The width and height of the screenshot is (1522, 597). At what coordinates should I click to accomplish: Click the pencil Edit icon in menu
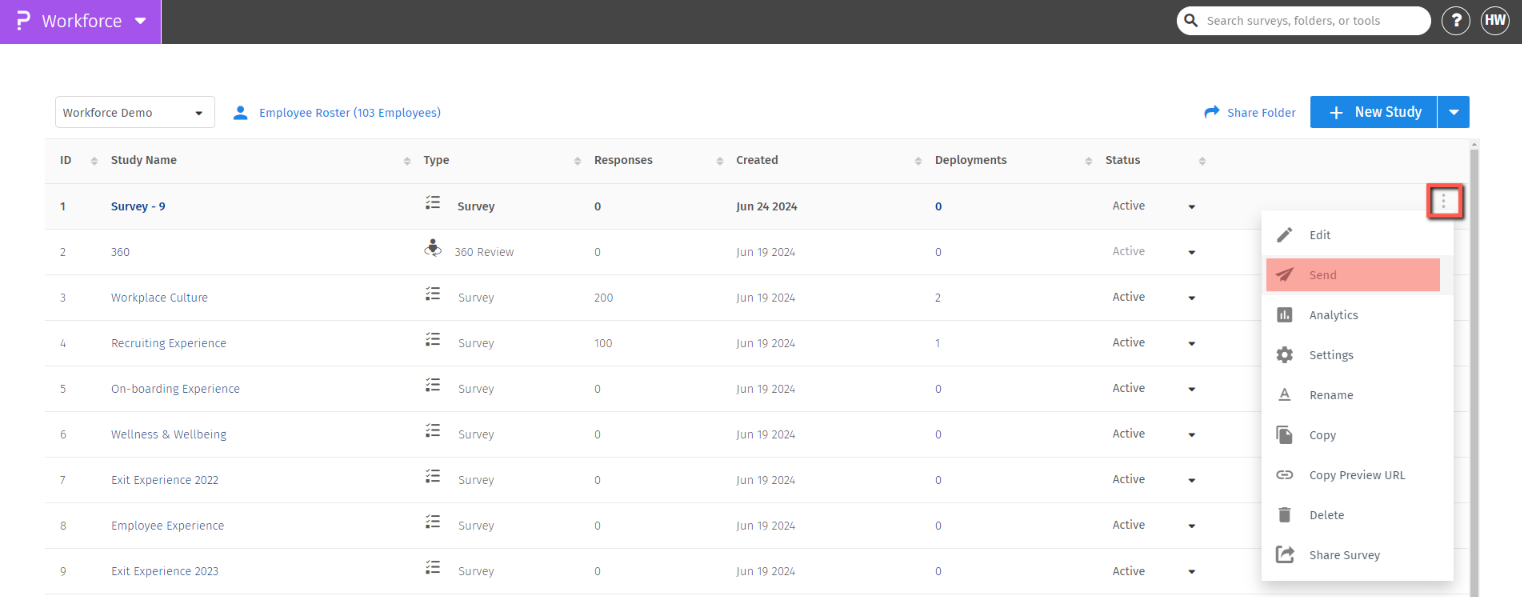[x=1285, y=235]
